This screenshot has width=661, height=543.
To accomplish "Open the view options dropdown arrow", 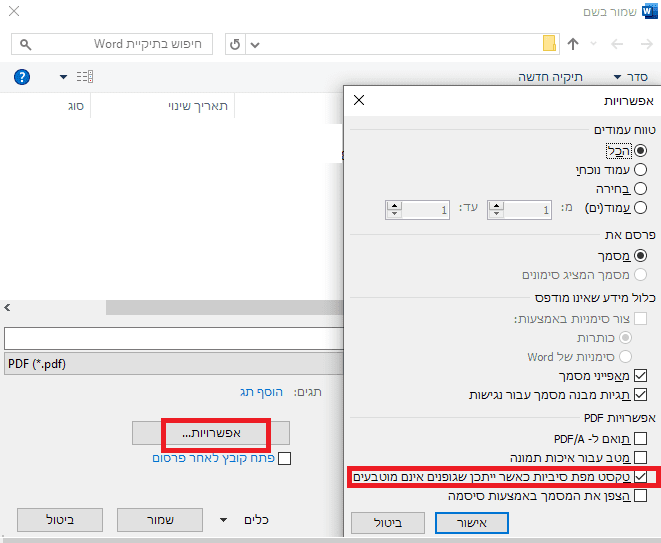I will 63,77.
